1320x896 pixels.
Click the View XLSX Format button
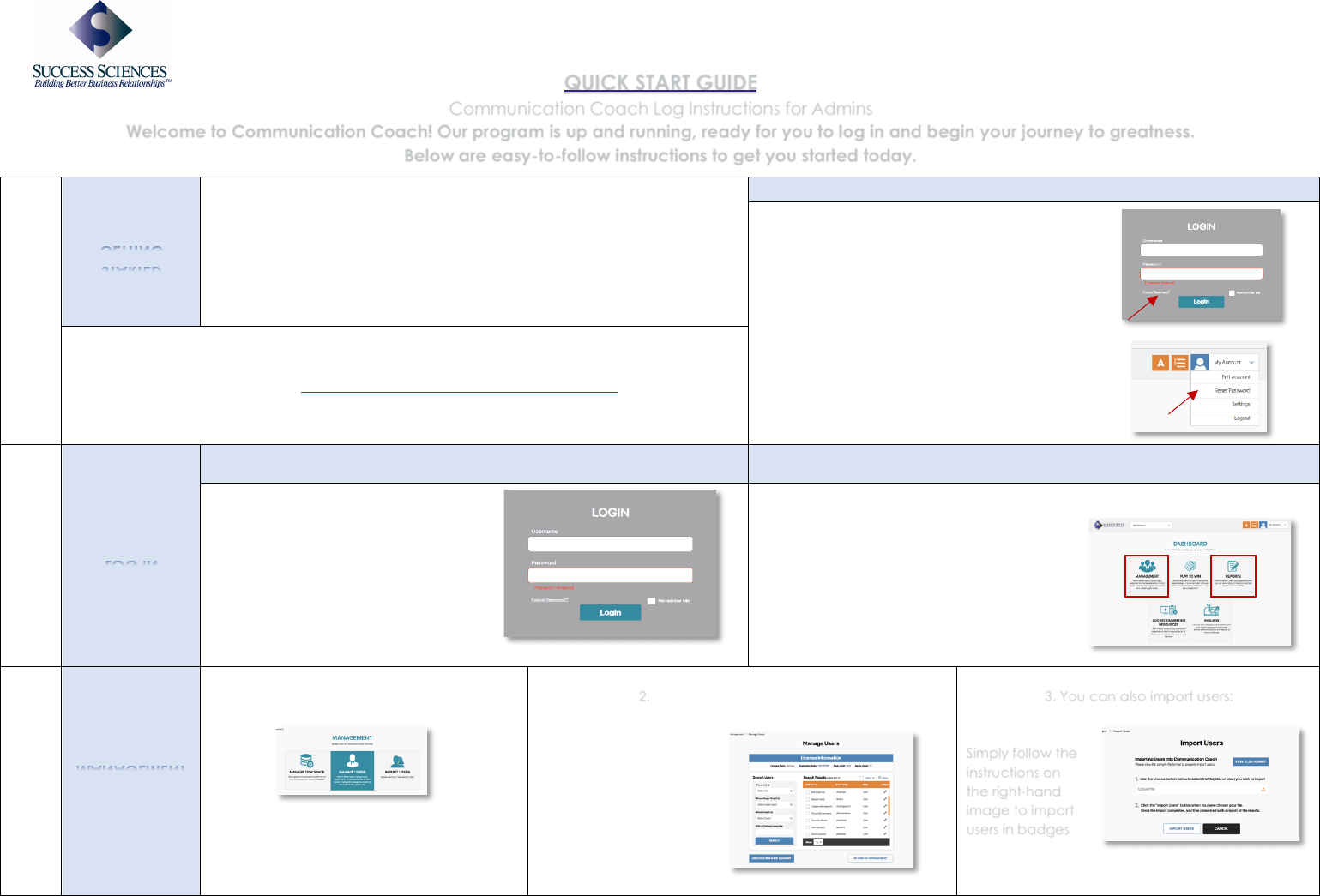pos(1251,761)
